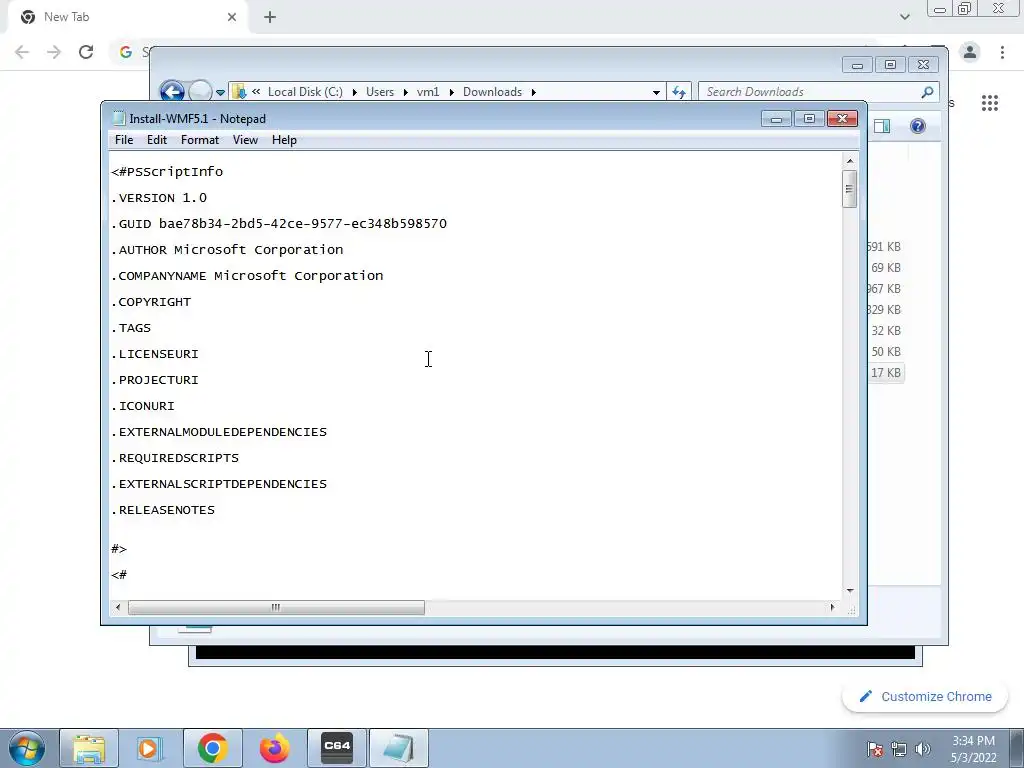
Task: Click Users in Explorer address bar
Action: point(380,92)
